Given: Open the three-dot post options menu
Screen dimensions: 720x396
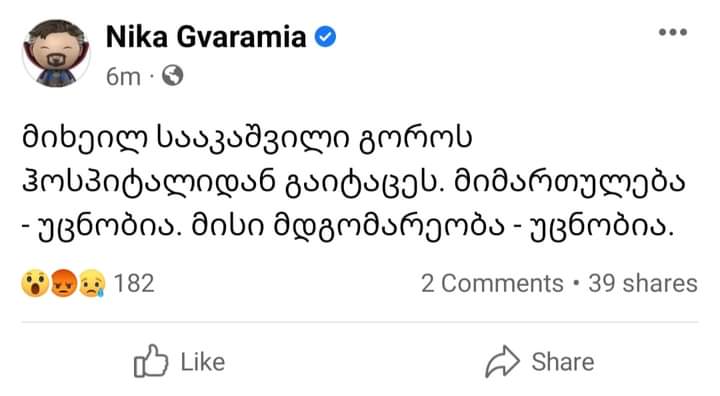Looking at the screenshot, I should (x=673, y=32).
